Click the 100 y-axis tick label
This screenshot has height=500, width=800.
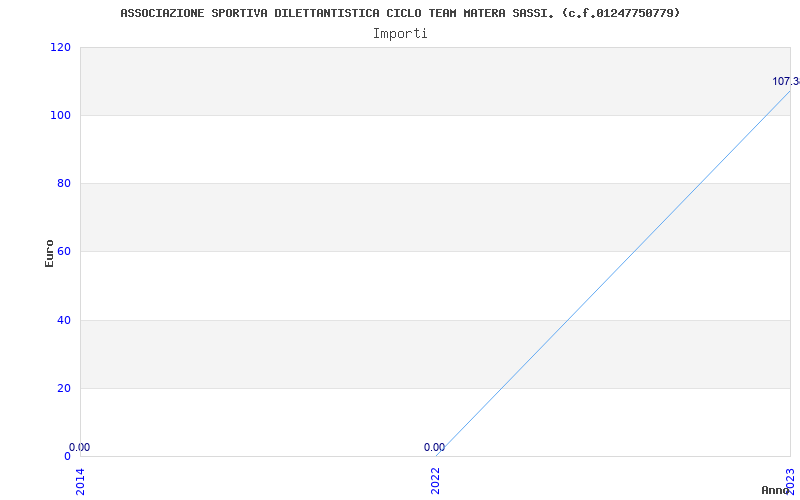pyautogui.click(x=60, y=115)
